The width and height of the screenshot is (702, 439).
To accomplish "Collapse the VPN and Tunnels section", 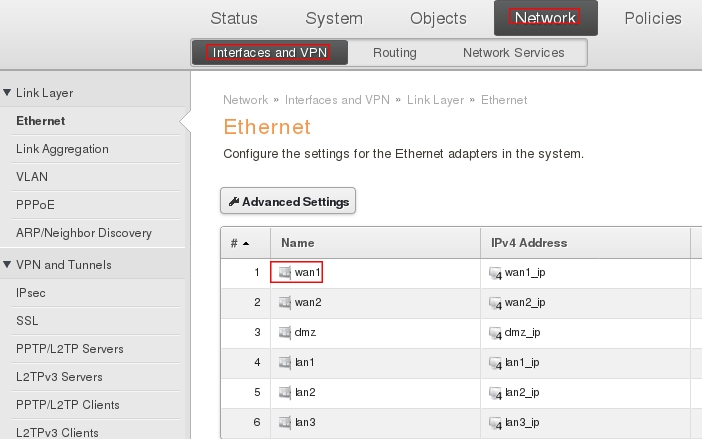I will click(8, 265).
